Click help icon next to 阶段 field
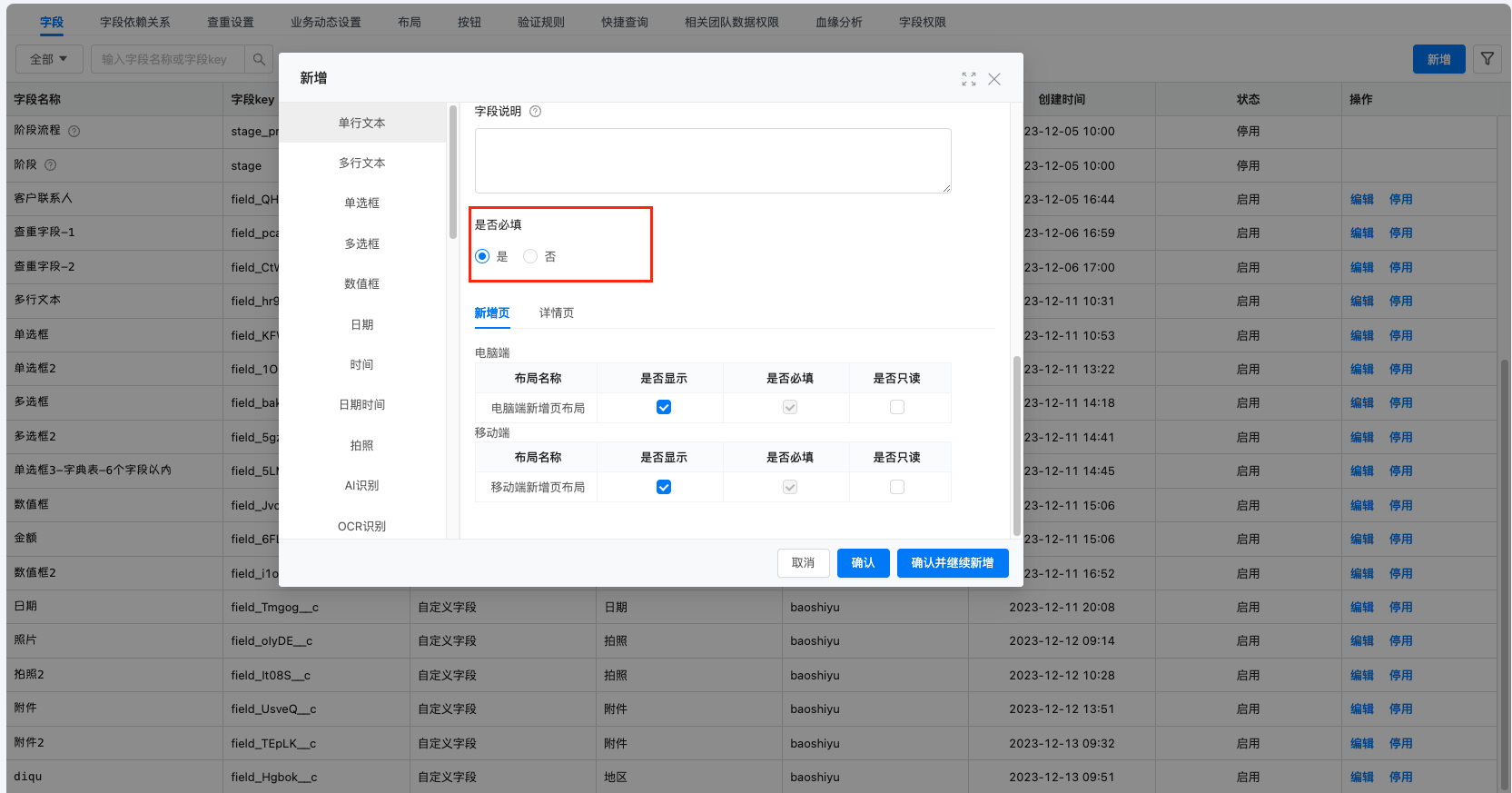1512x793 pixels. coord(50,165)
